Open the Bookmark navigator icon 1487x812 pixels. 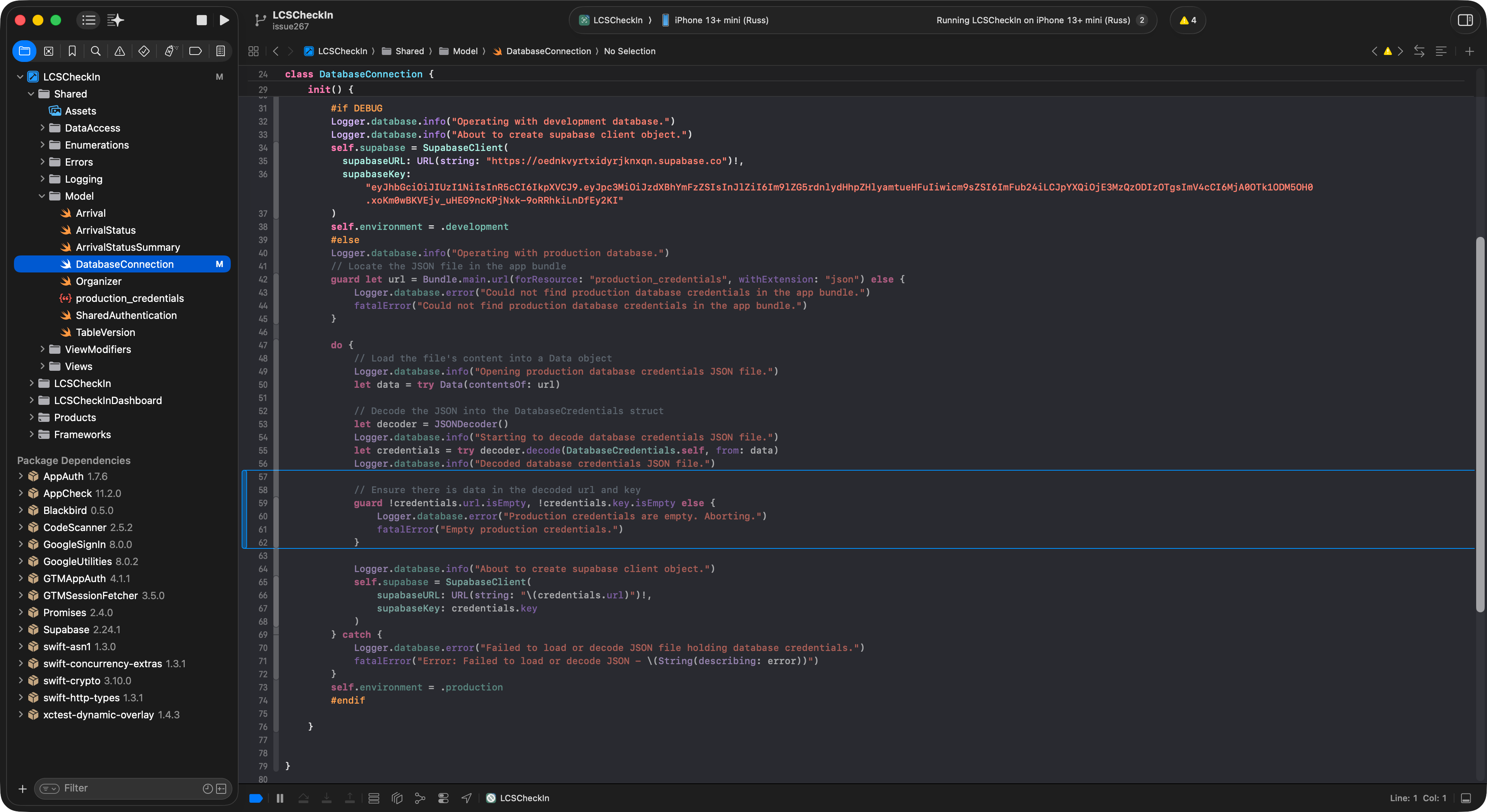(72, 51)
